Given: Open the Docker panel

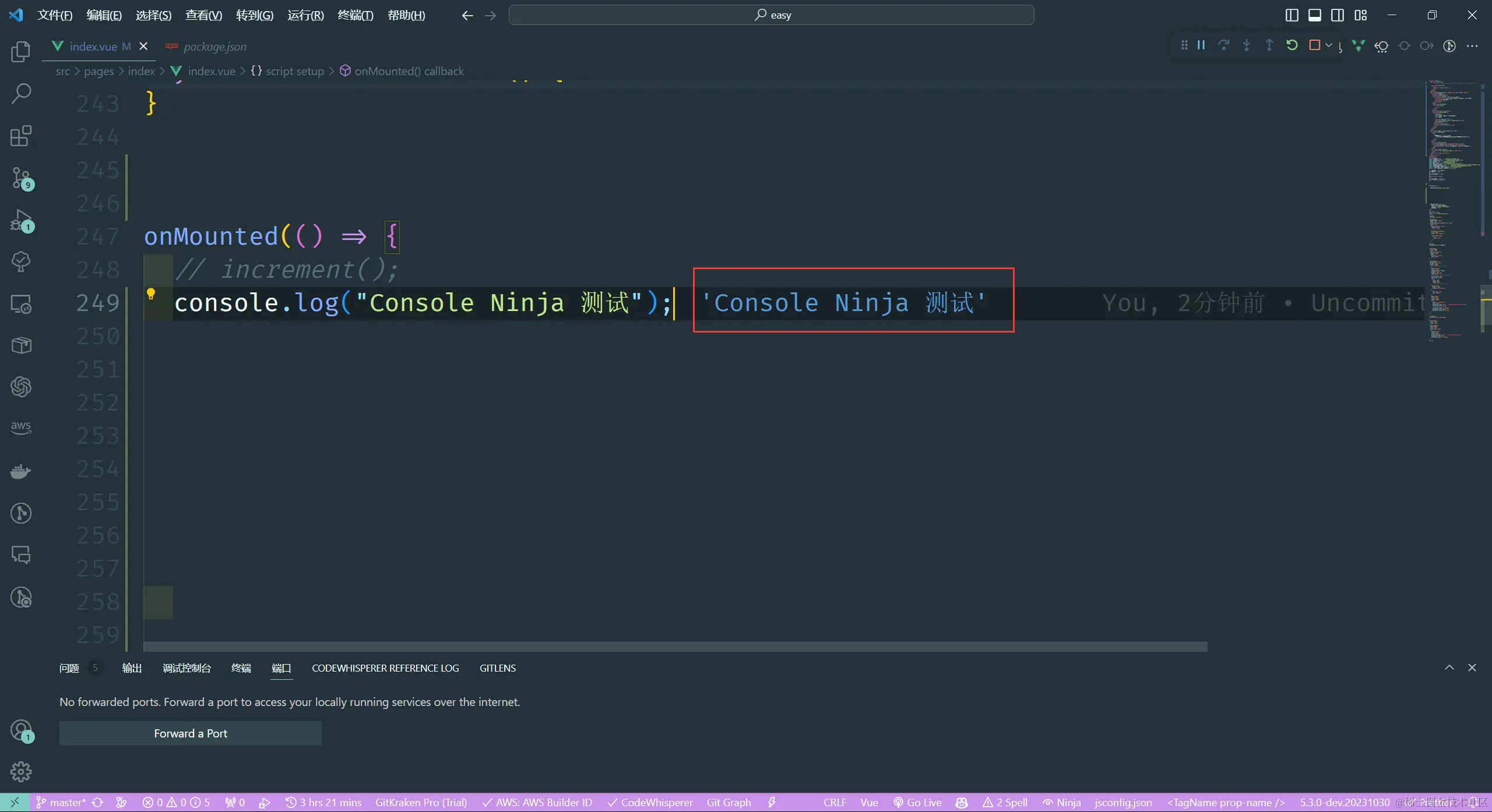Looking at the screenshot, I should click(x=21, y=471).
